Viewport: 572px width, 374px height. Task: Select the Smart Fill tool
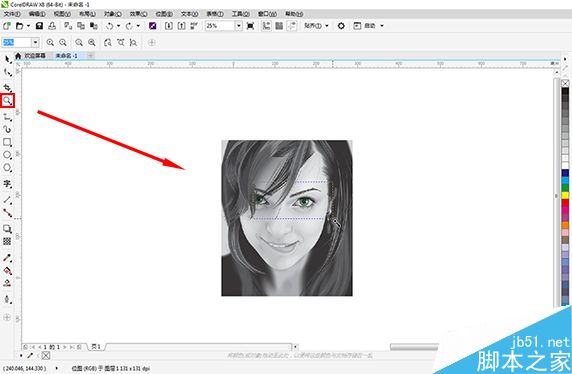(x=7, y=283)
